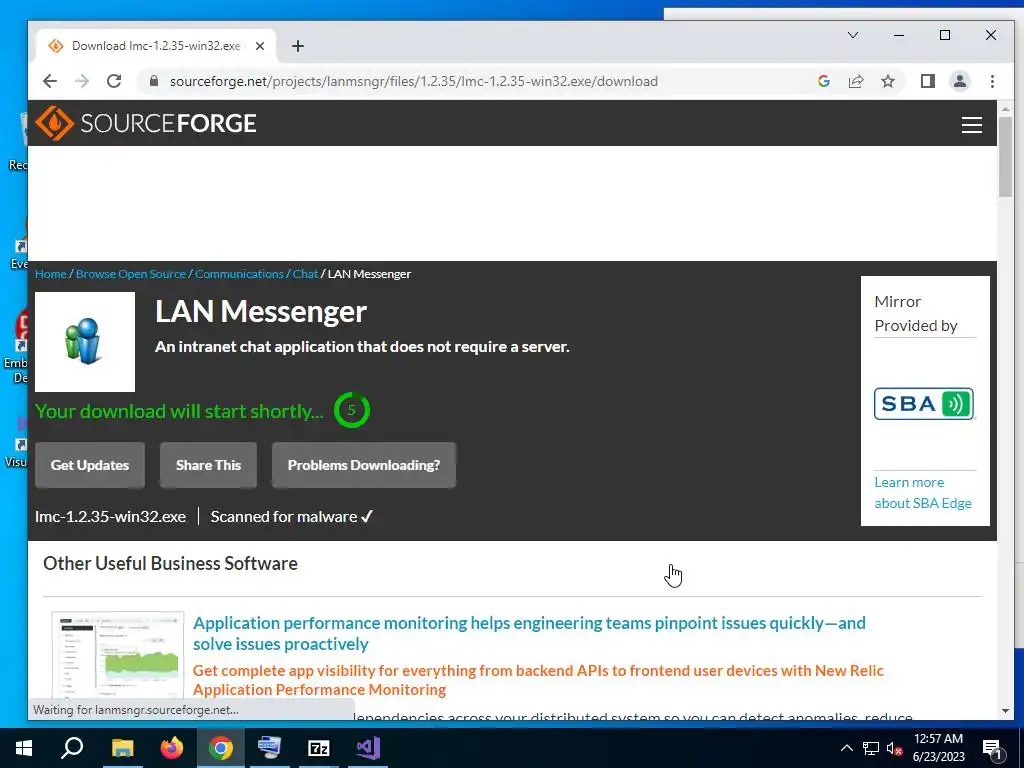
Task: Click the Share This button
Action: click(x=208, y=465)
